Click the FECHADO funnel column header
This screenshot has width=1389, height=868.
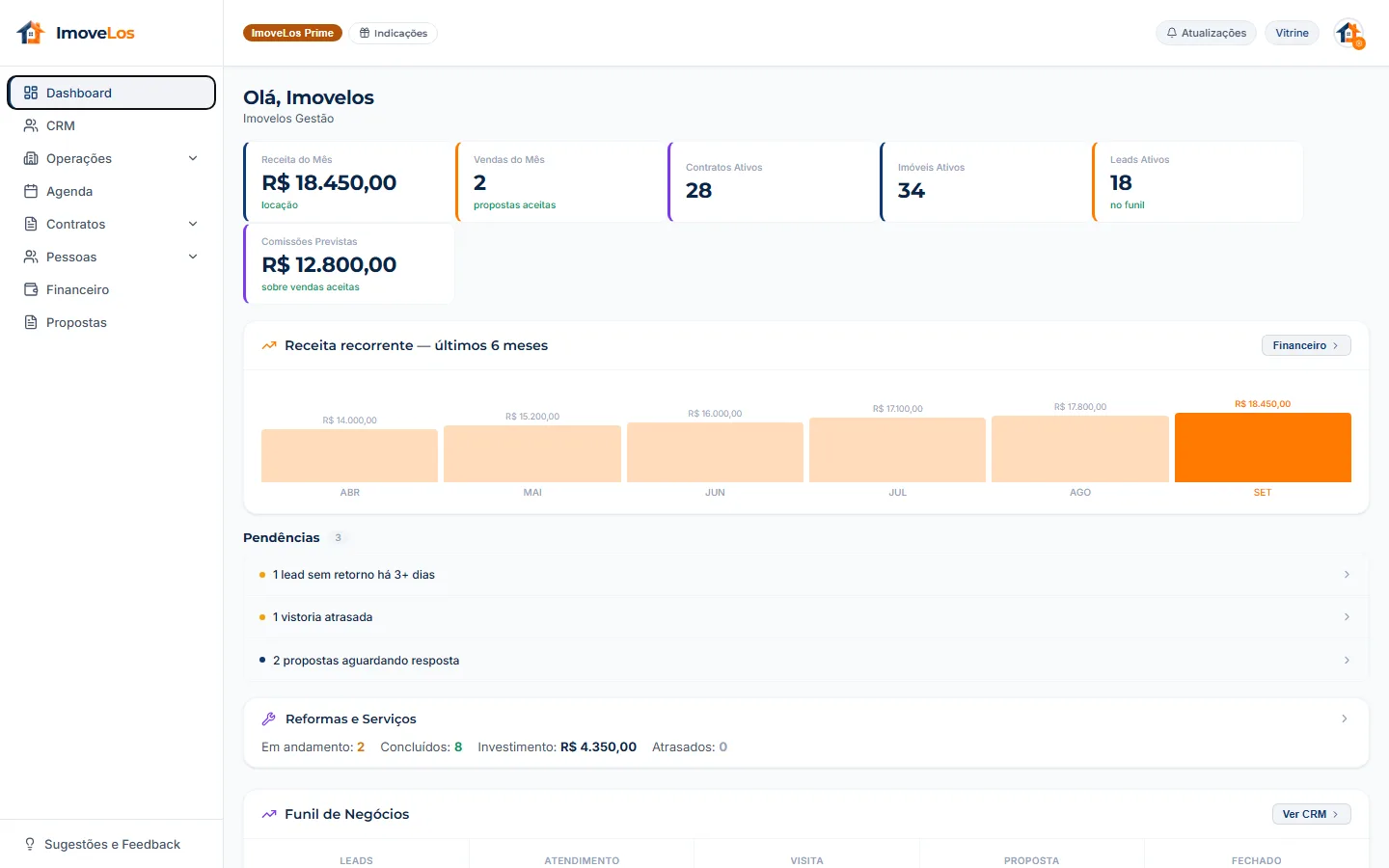coord(1256,860)
